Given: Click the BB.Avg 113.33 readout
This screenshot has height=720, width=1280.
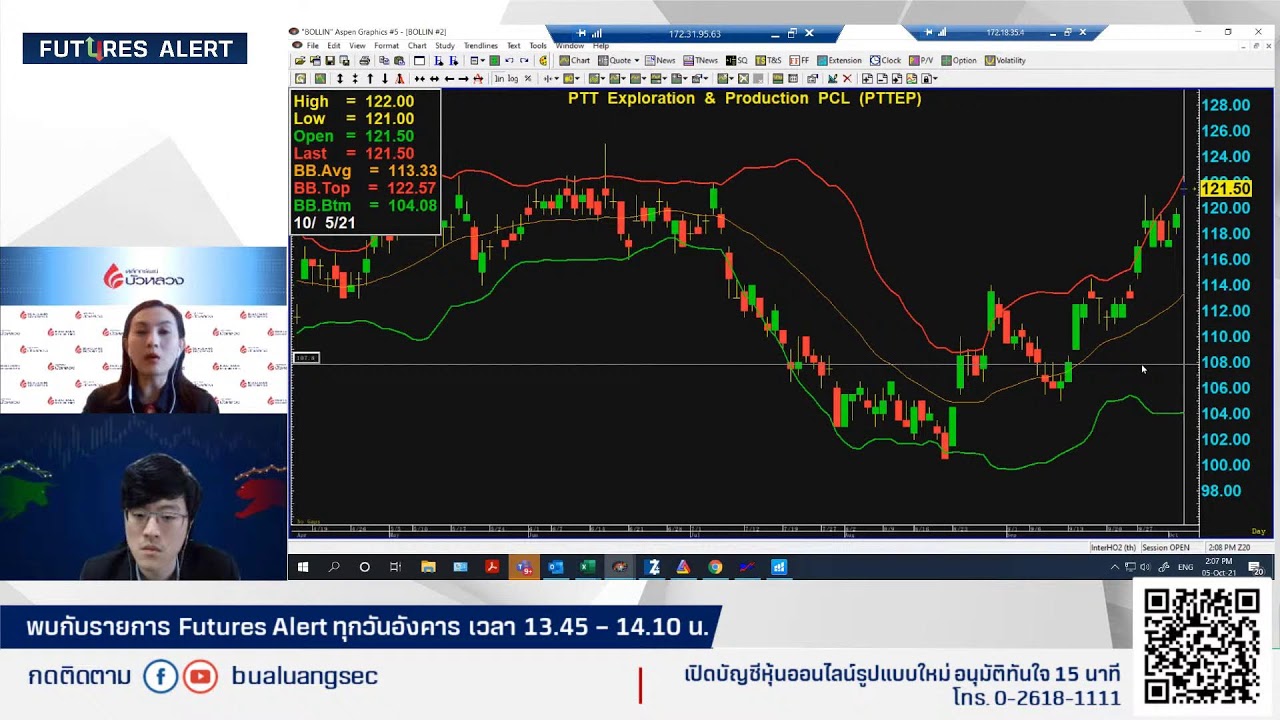Looking at the screenshot, I should [x=365, y=171].
